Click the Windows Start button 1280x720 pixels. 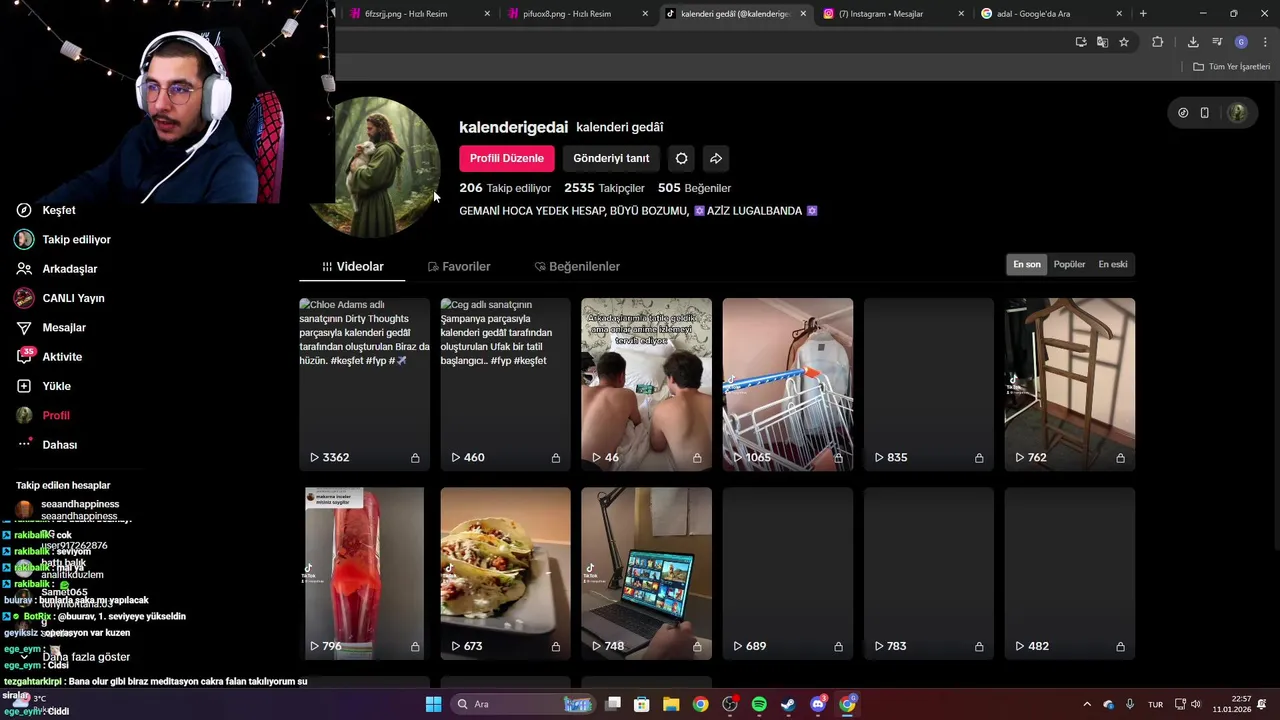coord(433,704)
